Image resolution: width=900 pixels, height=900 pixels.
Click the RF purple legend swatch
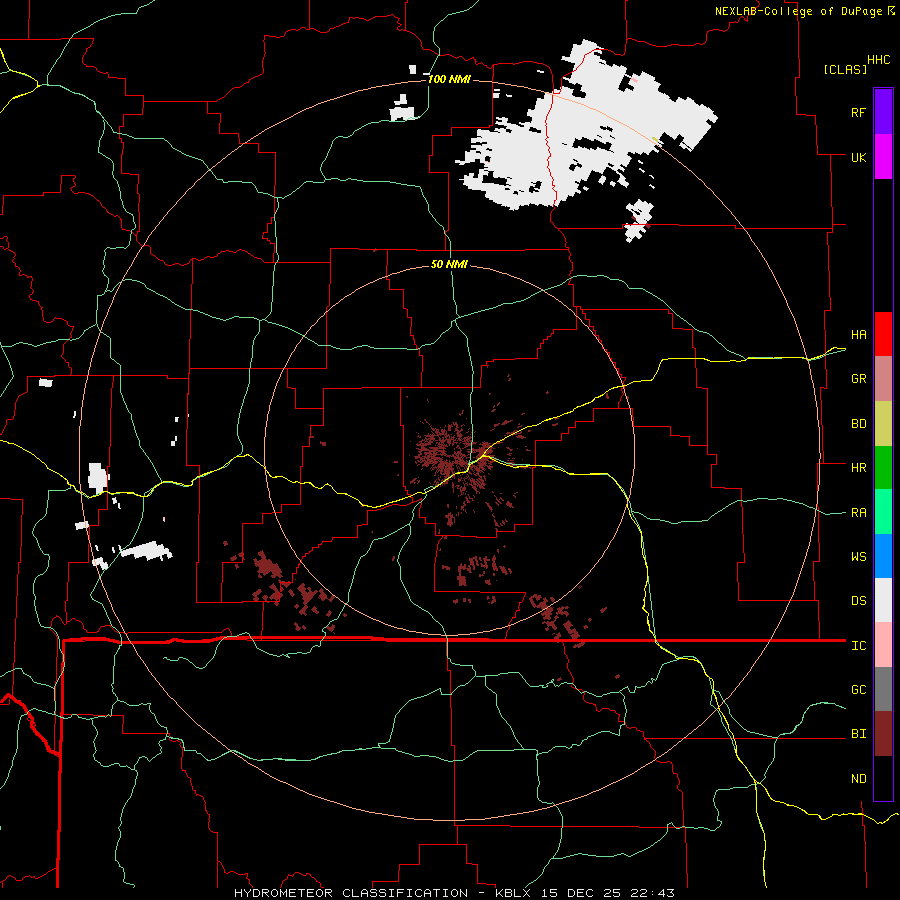[x=883, y=112]
